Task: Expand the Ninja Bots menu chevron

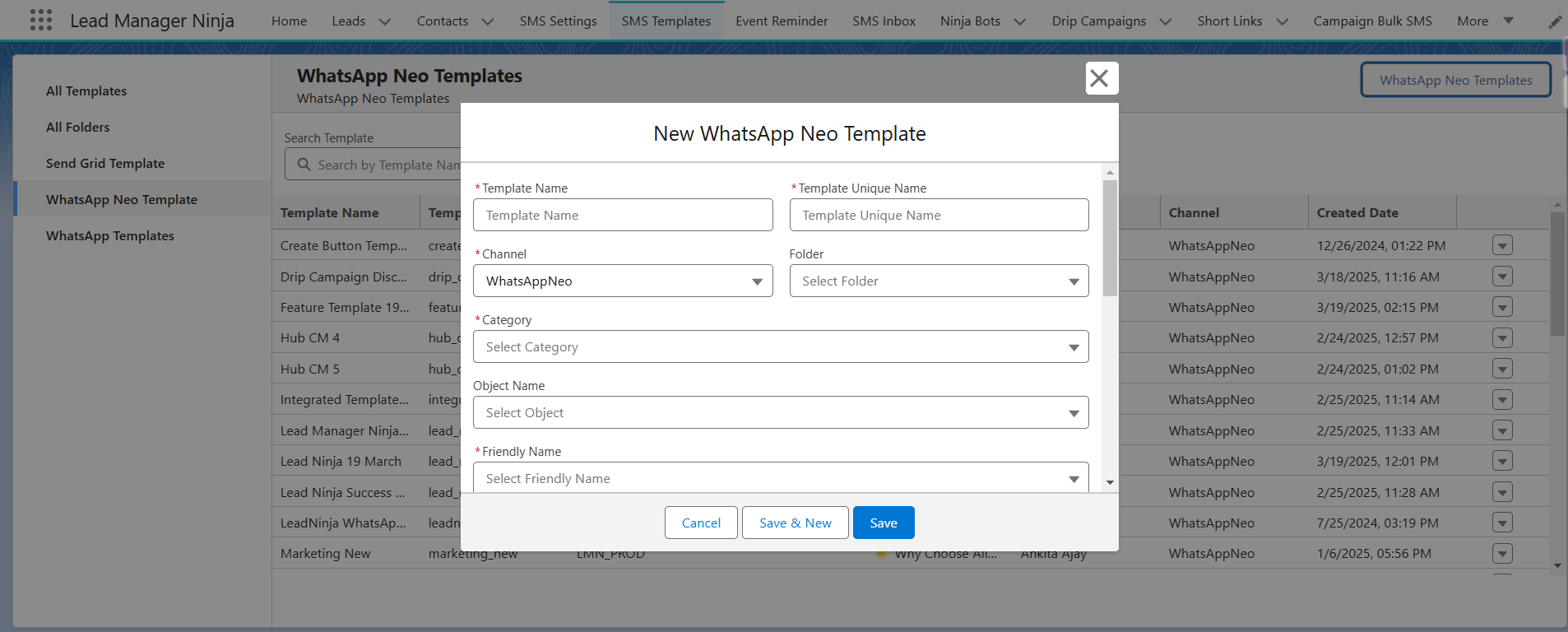Action: pyautogui.click(x=1019, y=21)
